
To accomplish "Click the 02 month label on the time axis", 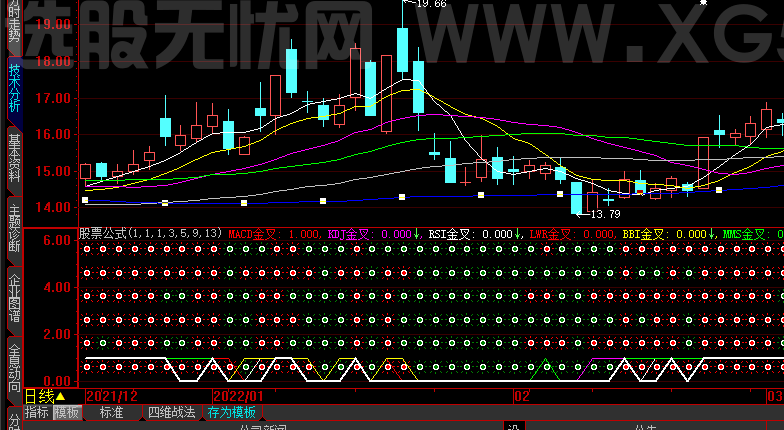I will (522, 396).
